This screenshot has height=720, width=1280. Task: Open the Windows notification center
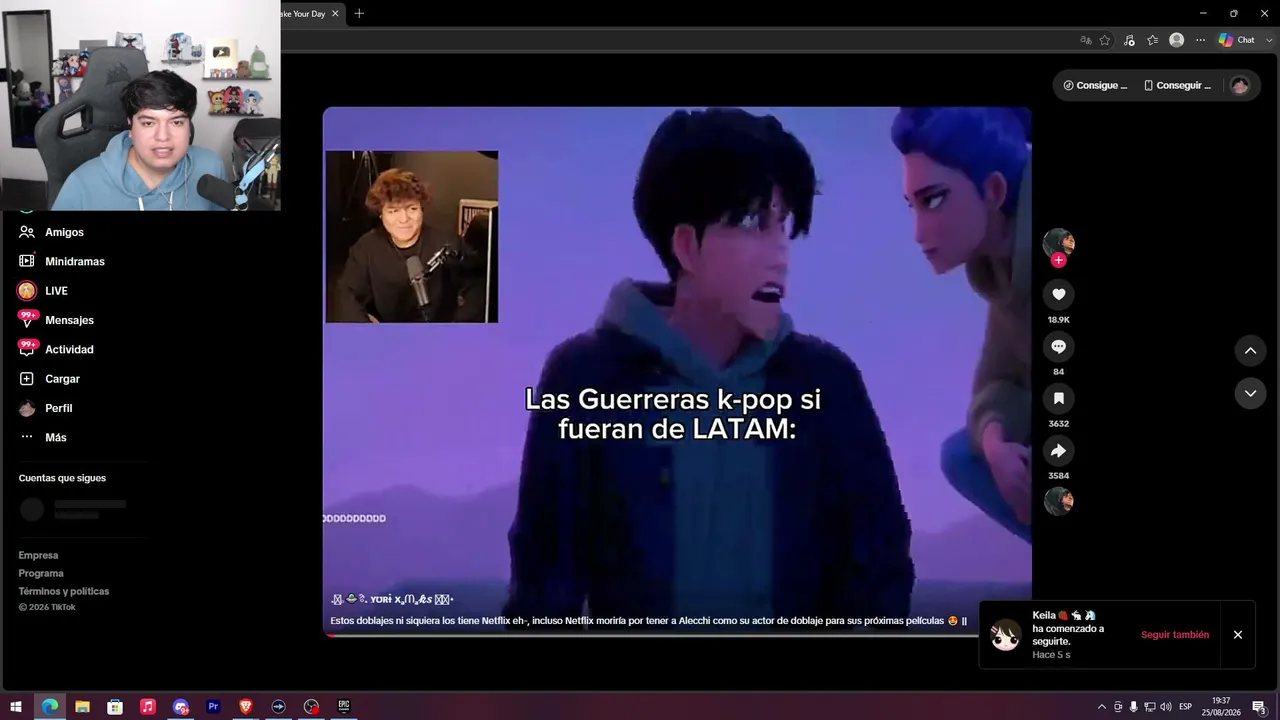(x=1259, y=707)
